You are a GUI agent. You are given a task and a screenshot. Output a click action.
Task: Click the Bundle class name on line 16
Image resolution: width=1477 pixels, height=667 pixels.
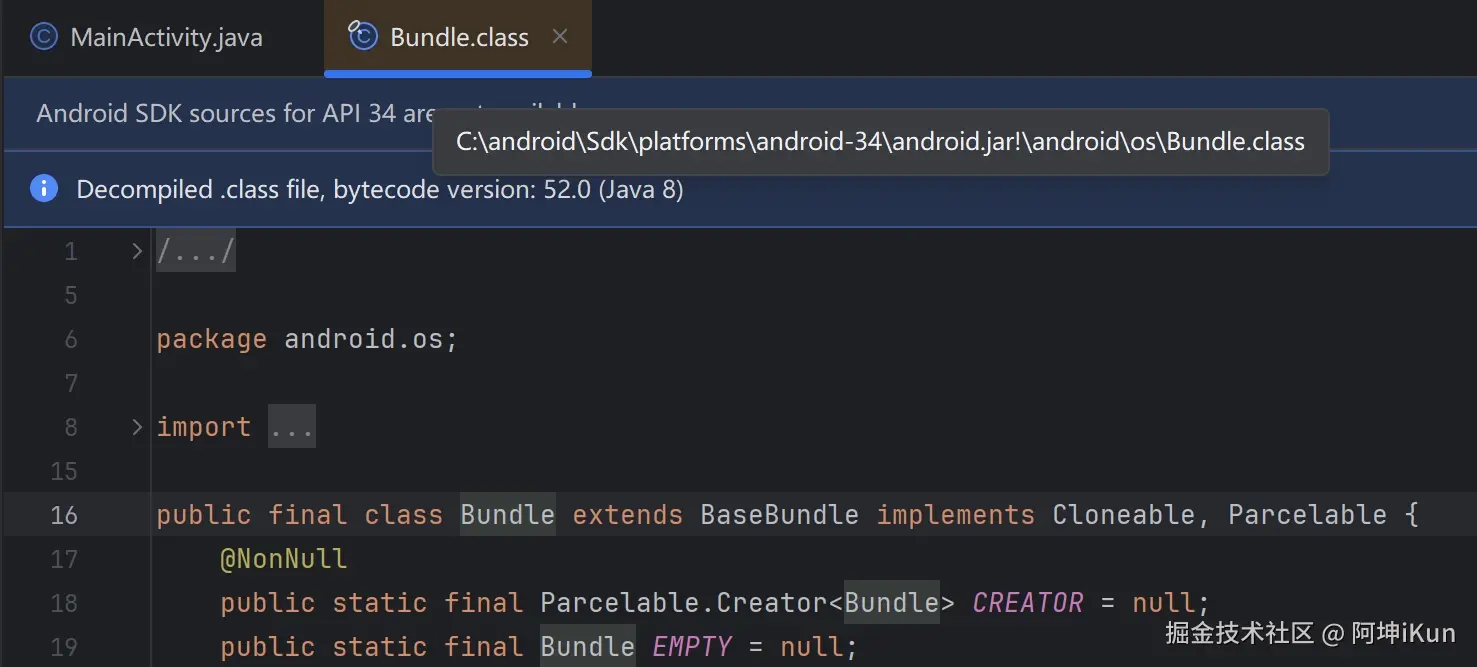click(x=507, y=514)
